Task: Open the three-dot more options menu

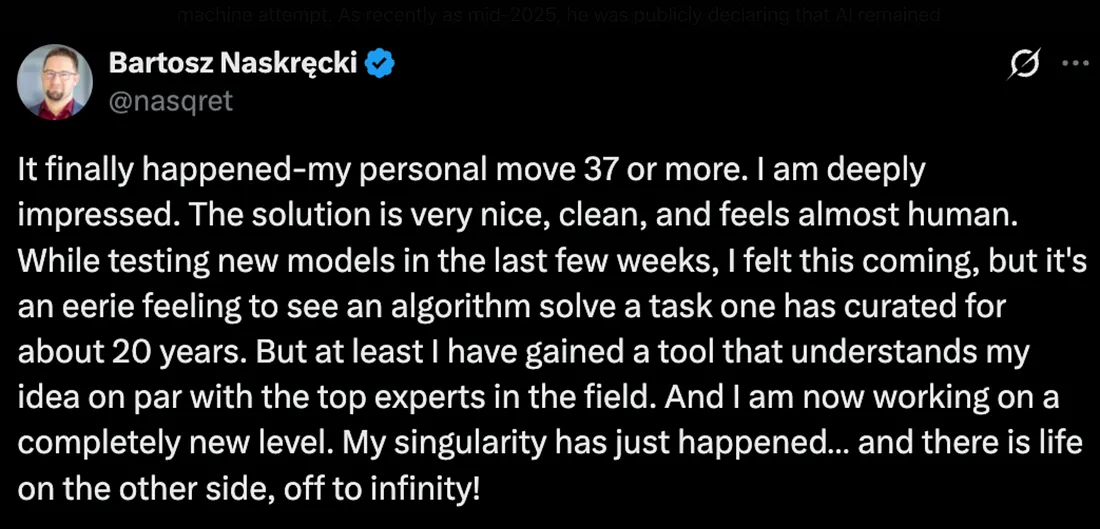Action: pos(1075,64)
